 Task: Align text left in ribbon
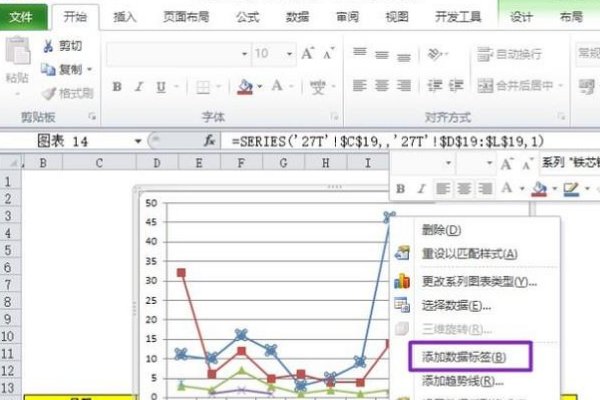click(x=359, y=85)
